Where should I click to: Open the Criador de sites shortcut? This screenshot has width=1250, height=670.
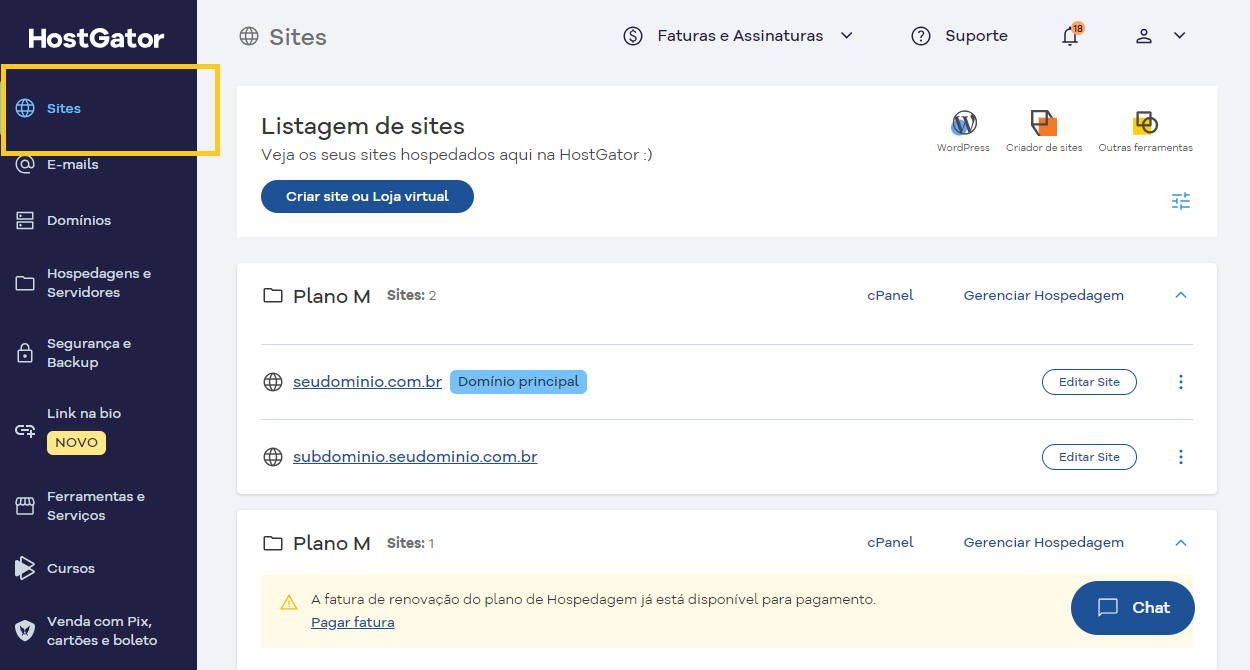(1044, 131)
